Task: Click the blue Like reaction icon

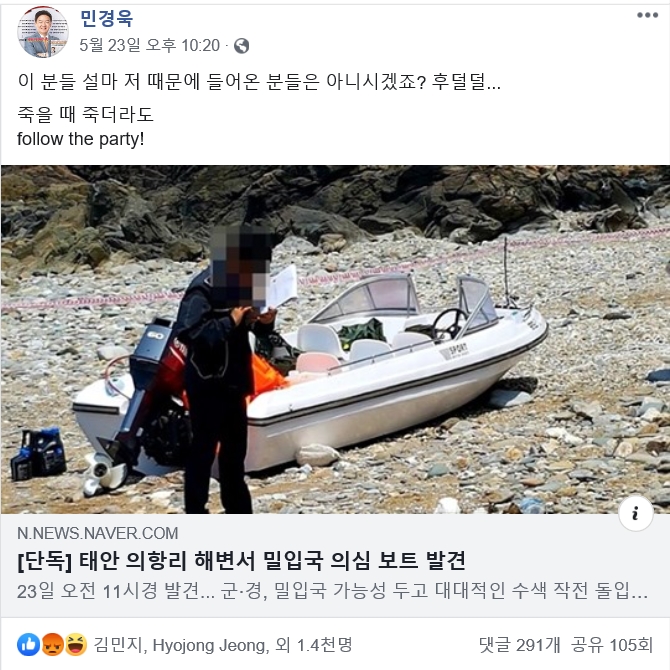Action: (29, 644)
